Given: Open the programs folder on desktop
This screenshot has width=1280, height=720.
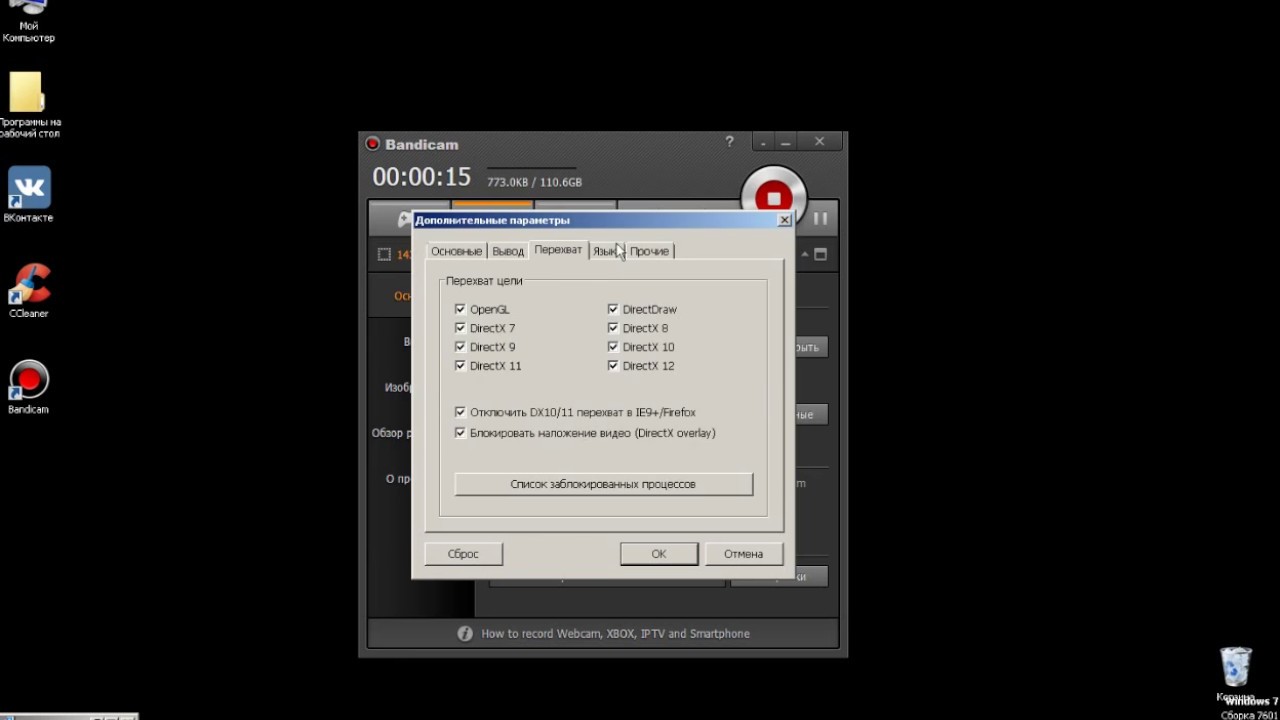Looking at the screenshot, I should click(x=28, y=105).
